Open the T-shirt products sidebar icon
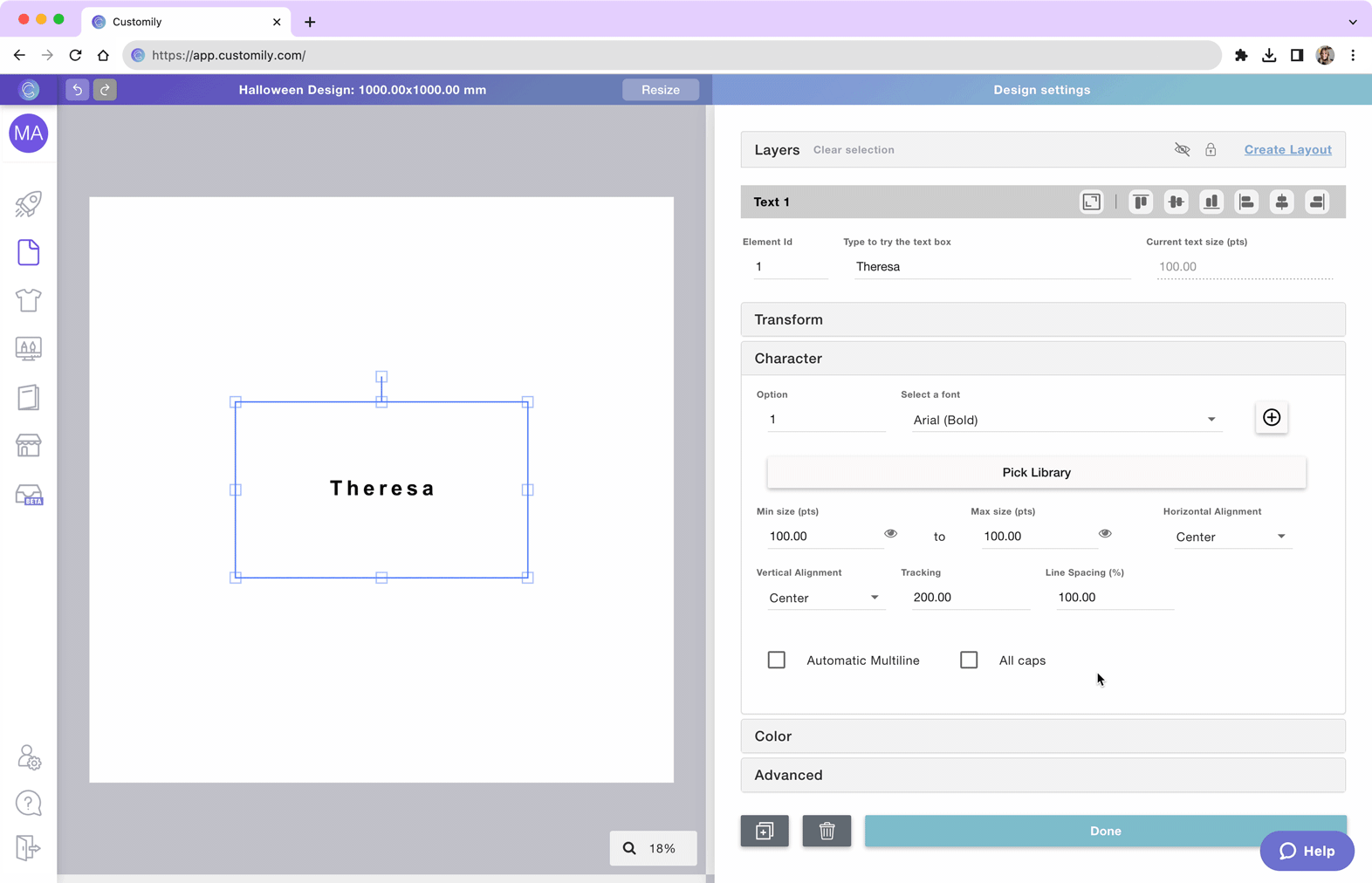Viewport: 1372px width, 883px height. tap(28, 300)
